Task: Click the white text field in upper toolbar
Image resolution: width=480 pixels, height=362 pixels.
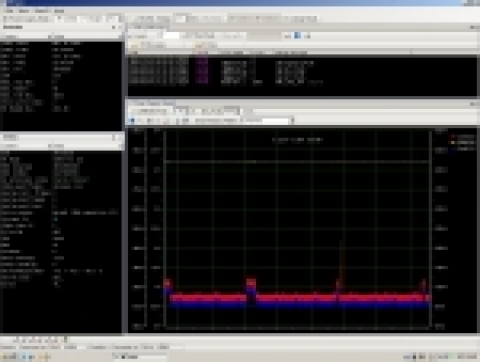Action: click(171, 35)
